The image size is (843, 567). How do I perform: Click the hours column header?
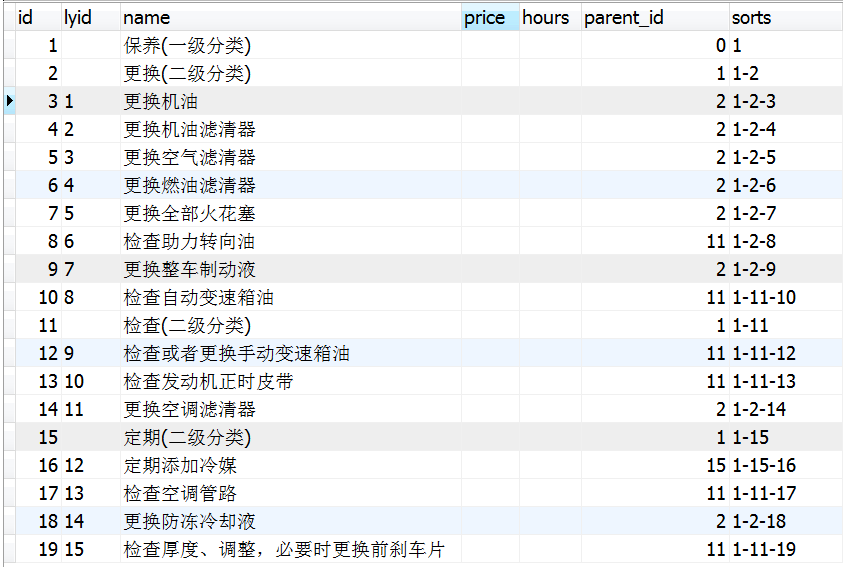pyautogui.click(x=550, y=18)
